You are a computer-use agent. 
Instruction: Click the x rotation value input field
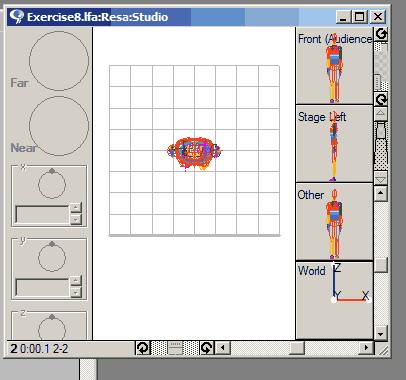coord(42,214)
